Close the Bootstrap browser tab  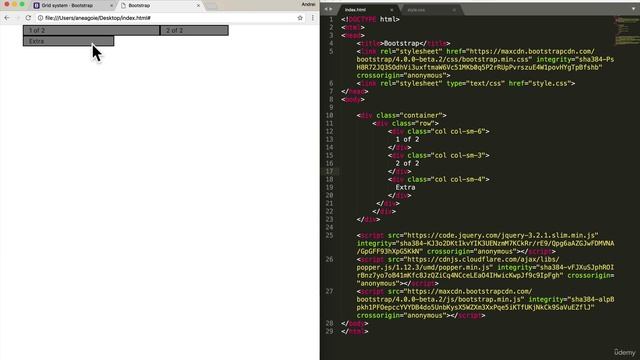click(198, 6)
